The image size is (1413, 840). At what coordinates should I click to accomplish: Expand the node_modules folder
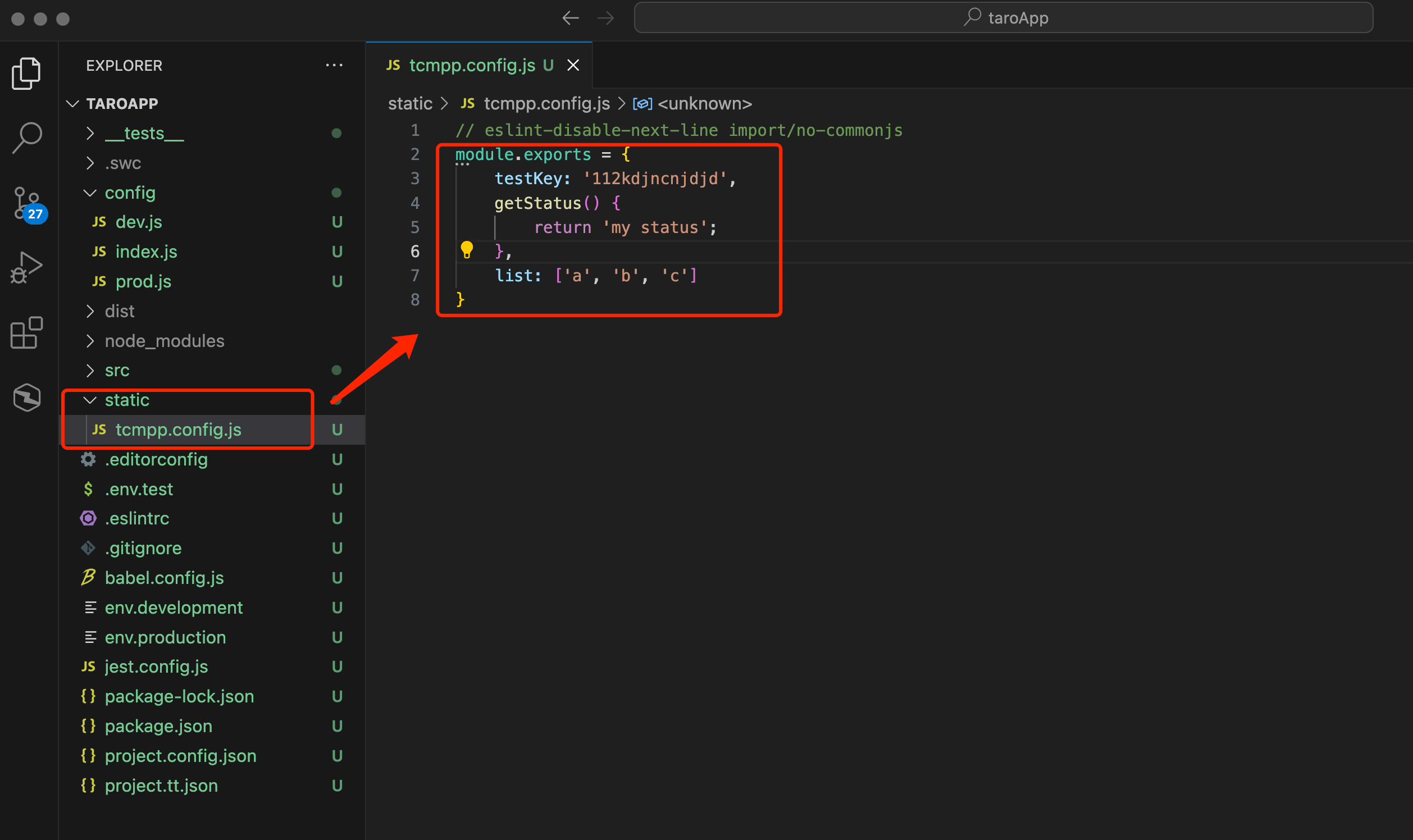coord(164,341)
